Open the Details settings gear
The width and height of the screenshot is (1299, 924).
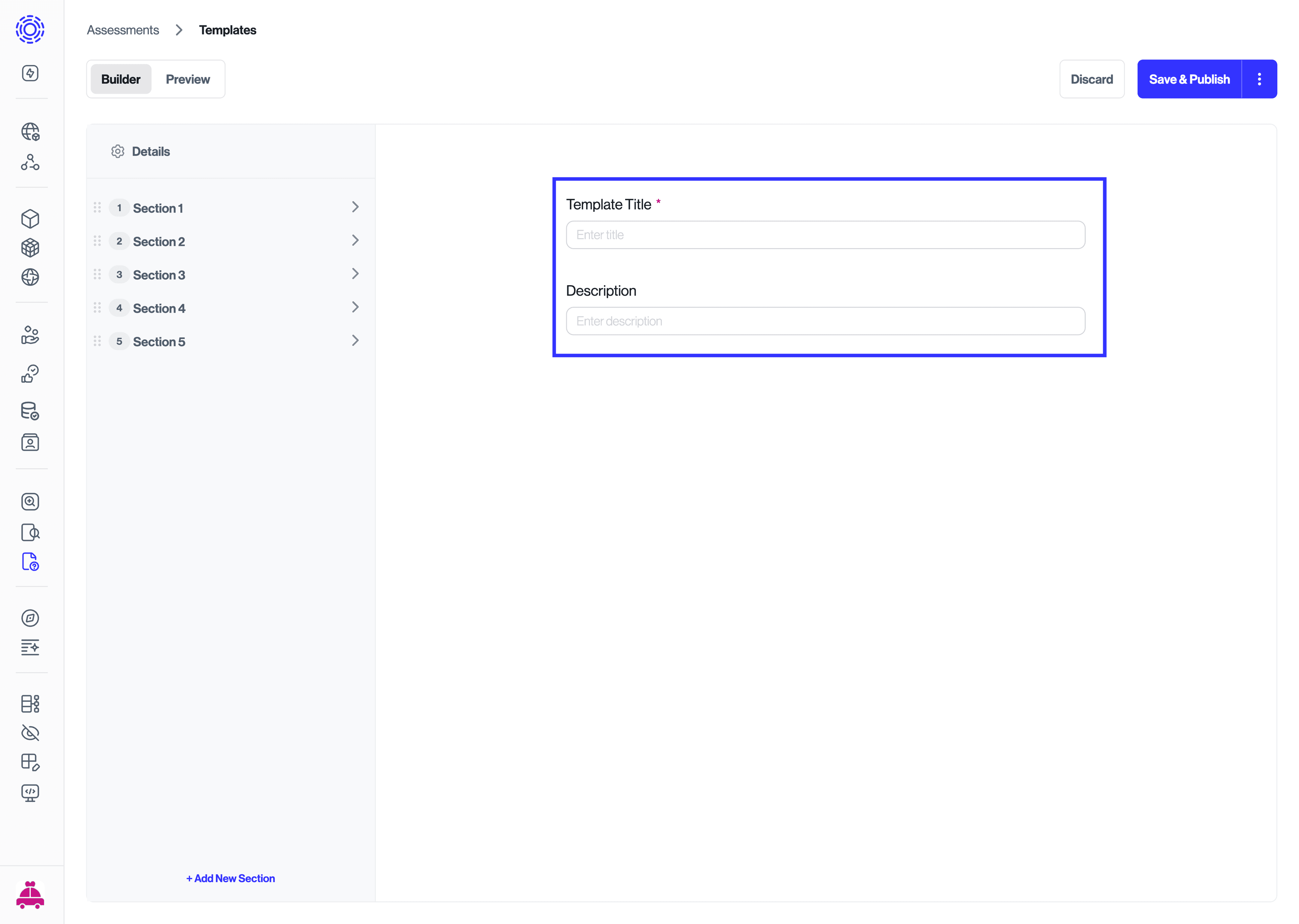click(118, 151)
